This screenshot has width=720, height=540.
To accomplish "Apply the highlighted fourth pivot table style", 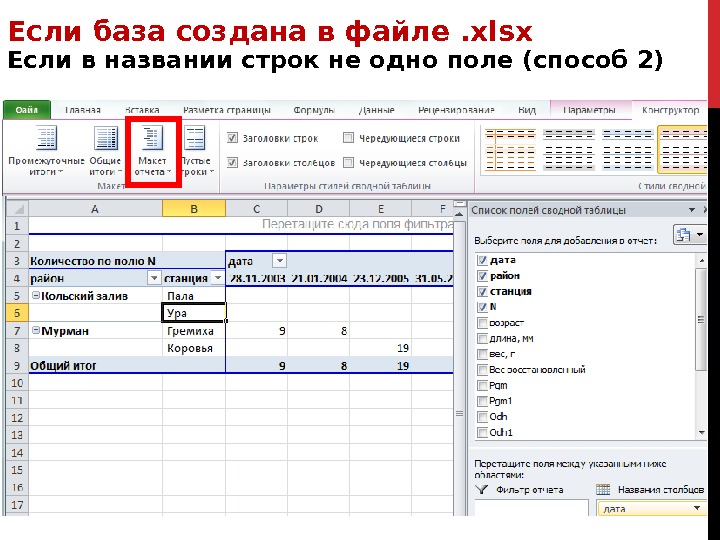I will pyautogui.click(x=682, y=150).
